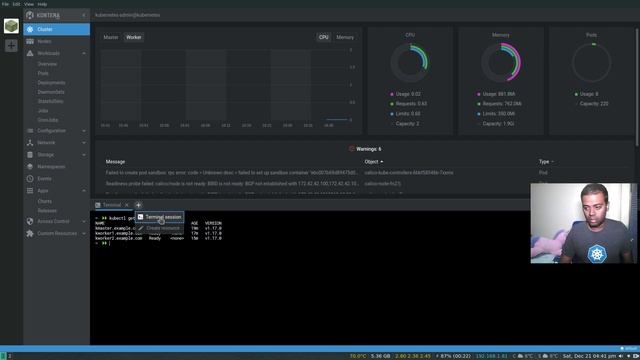The width and height of the screenshot is (640, 360).
Task: Click the Nodes sidebar icon
Action: (x=30, y=41)
